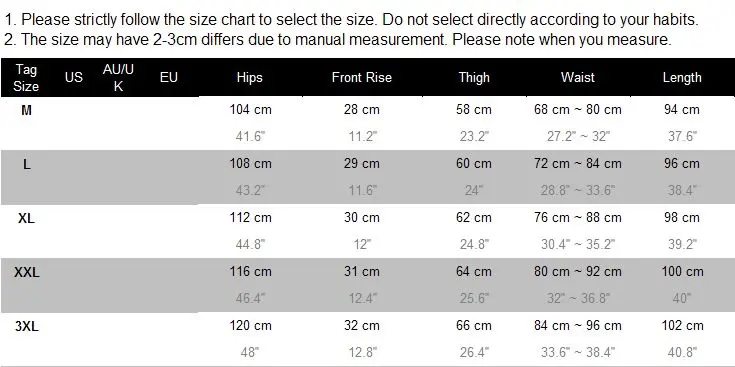Screen dimensions: 735x367
Task: Click the 32 cm front rise value
Action: (x=361, y=325)
